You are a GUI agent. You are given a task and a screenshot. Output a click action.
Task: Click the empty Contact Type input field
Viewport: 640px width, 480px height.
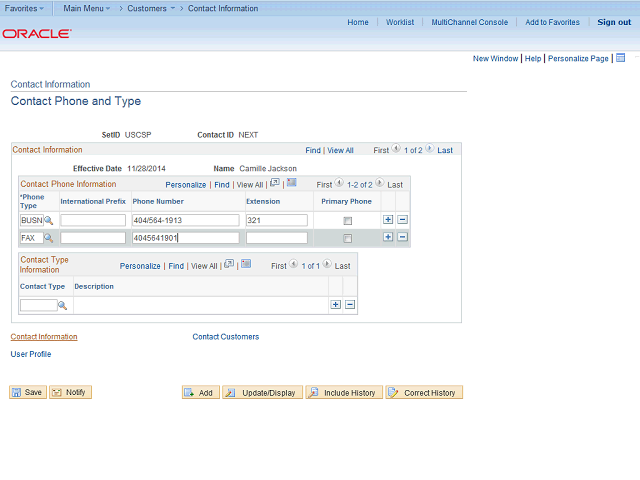coord(39,305)
